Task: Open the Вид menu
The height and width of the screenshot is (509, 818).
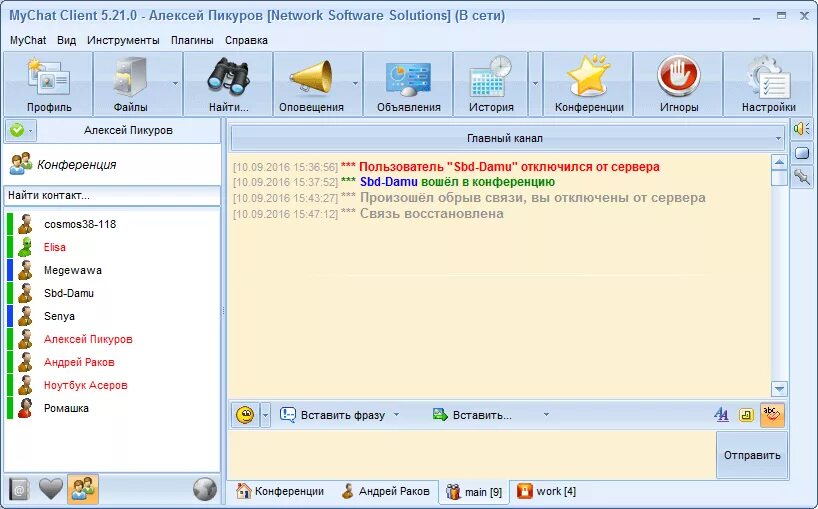Action: click(x=66, y=40)
